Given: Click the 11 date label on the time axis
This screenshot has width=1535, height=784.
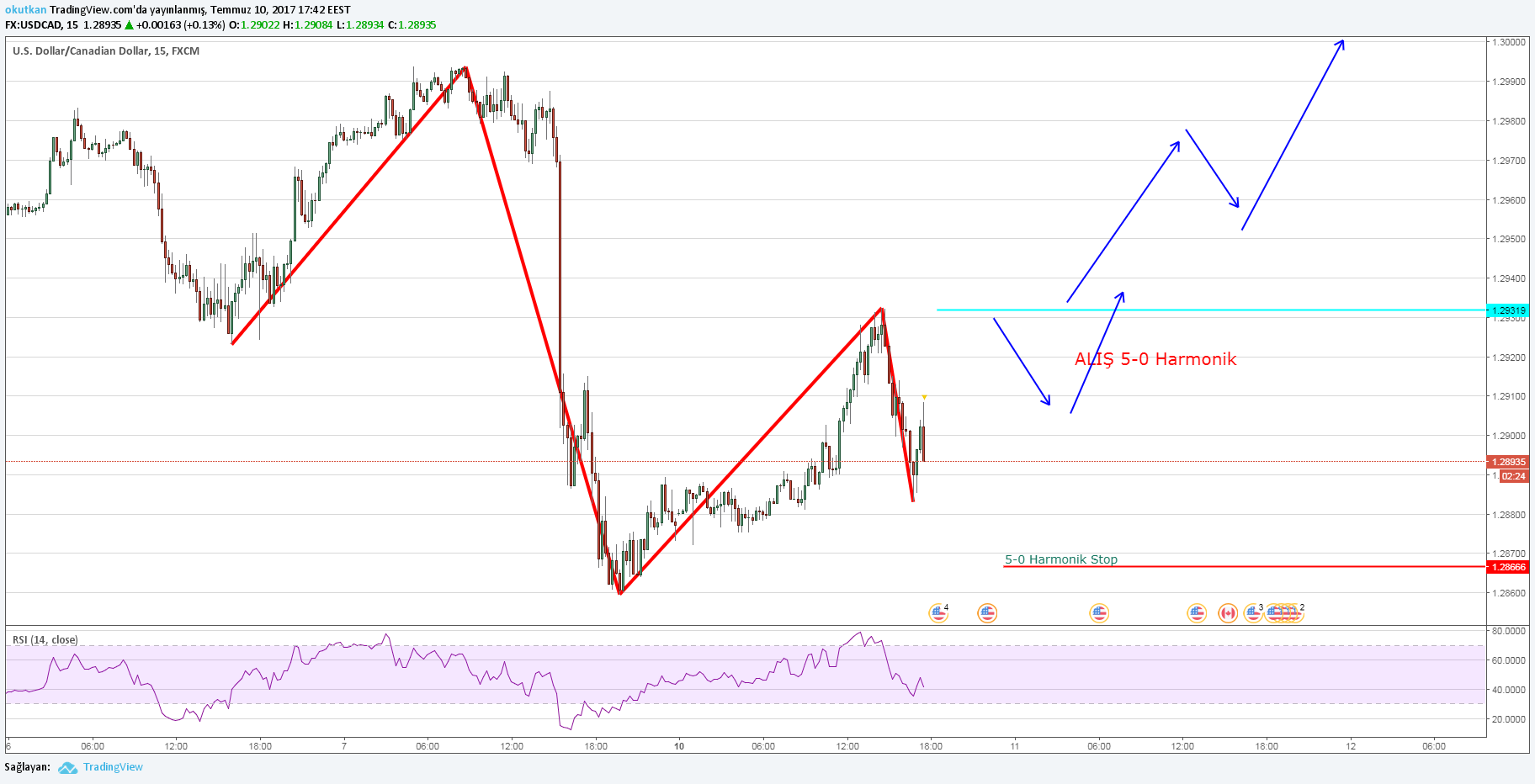Looking at the screenshot, I should 1015,746.
